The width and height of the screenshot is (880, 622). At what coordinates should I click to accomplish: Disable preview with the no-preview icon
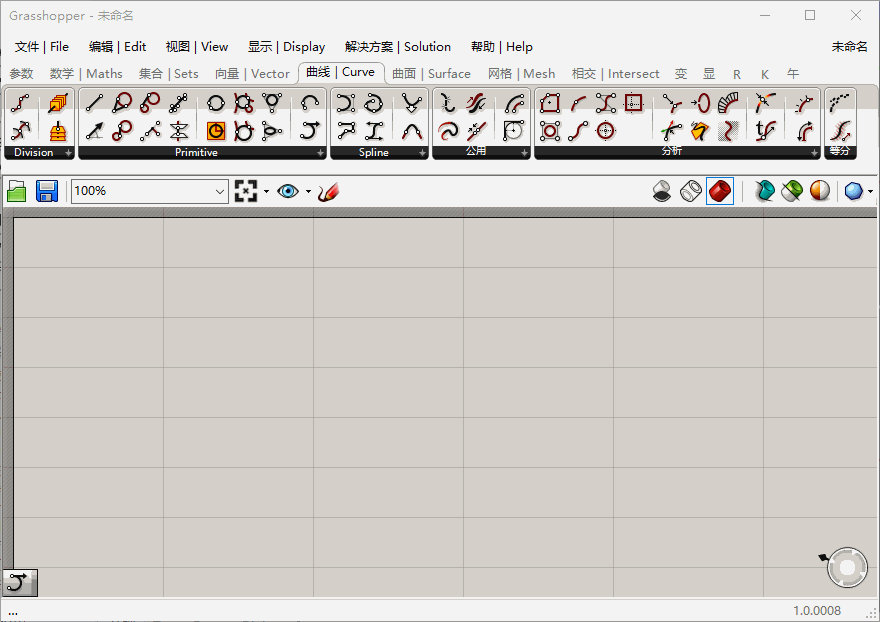662,191
